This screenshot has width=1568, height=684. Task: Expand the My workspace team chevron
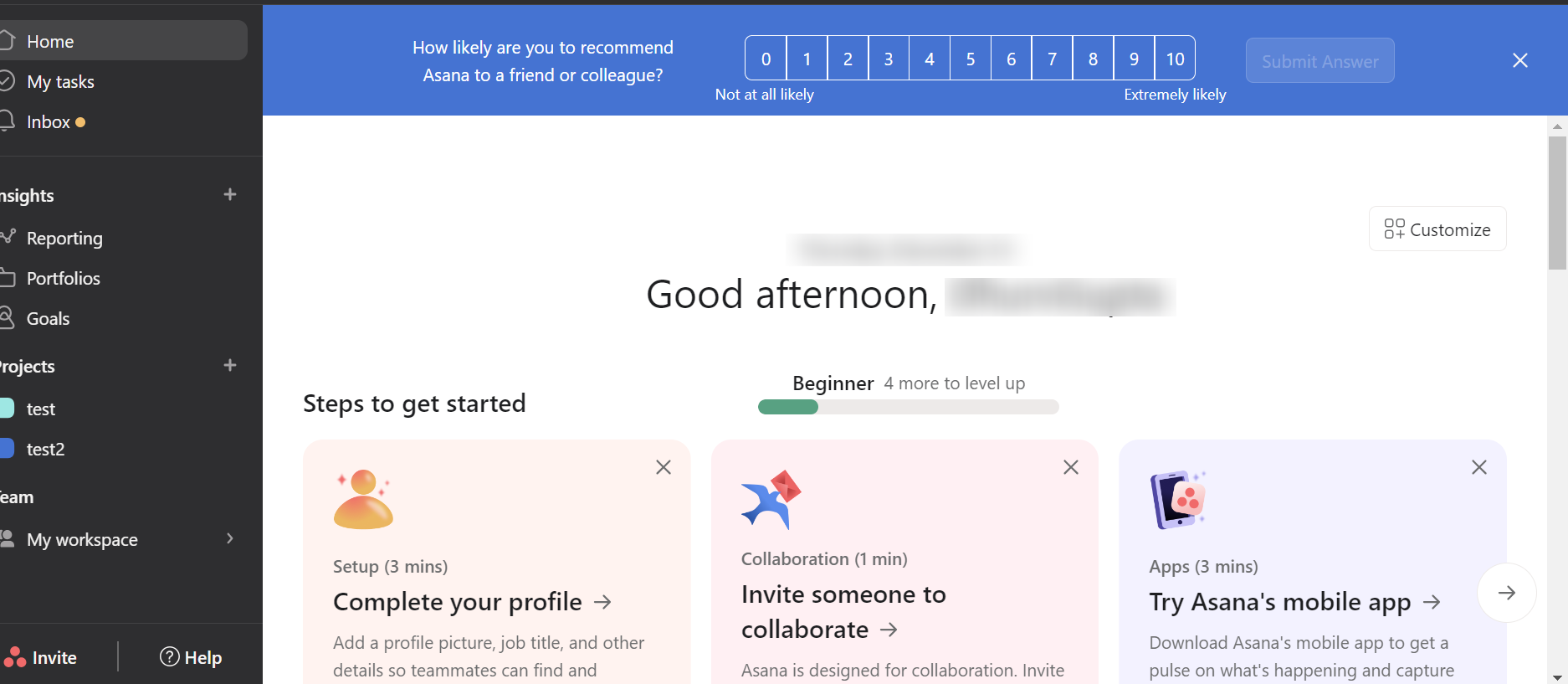point(230,538)
